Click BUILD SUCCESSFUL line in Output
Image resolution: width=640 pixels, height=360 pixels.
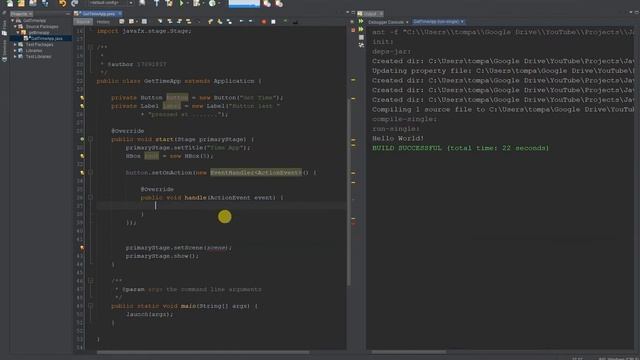tap(460, 148)
